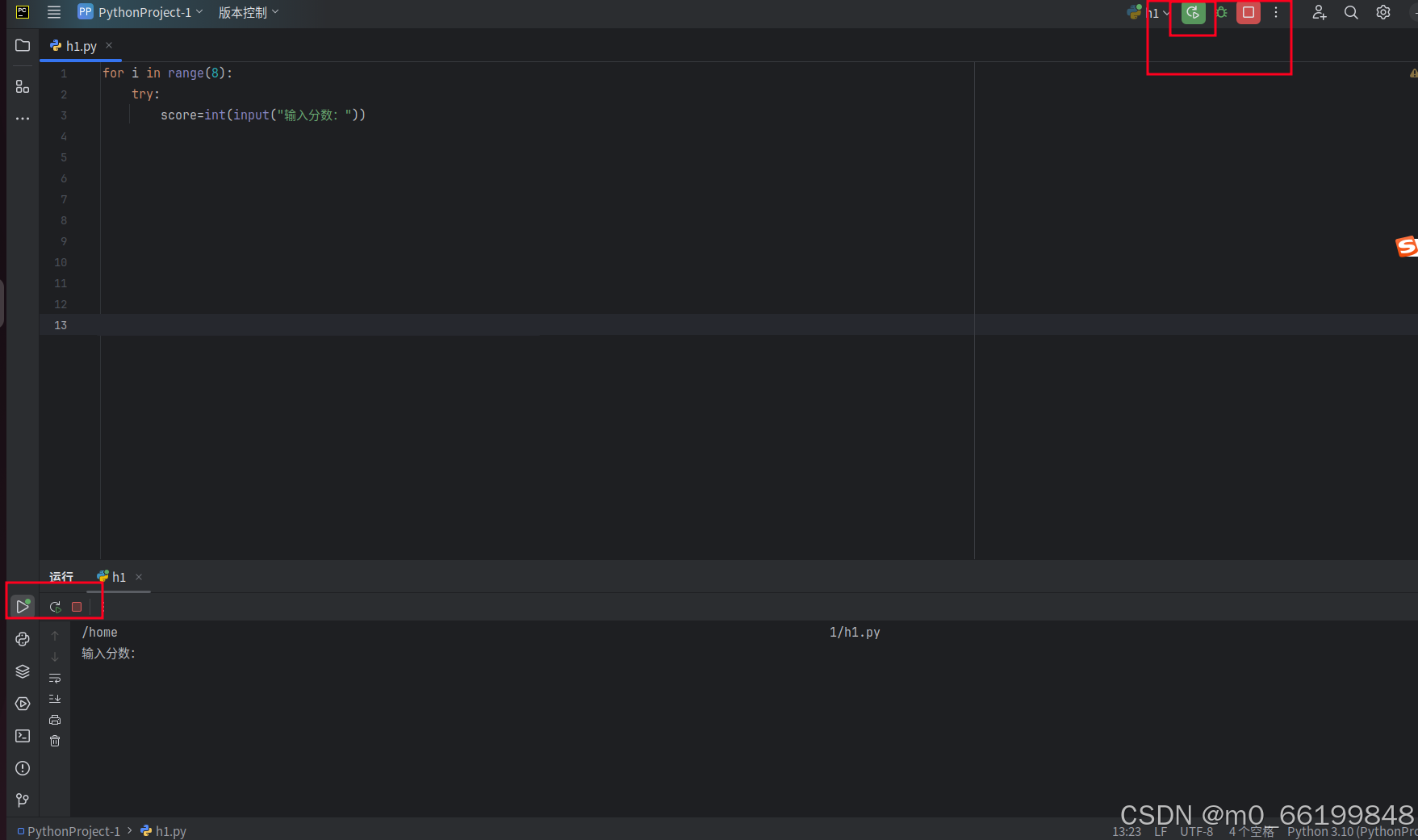Toggle soft-wrap in the run console
This screenshot has width=1418, height=840.
pyautogui.click(x=55, y=678)
